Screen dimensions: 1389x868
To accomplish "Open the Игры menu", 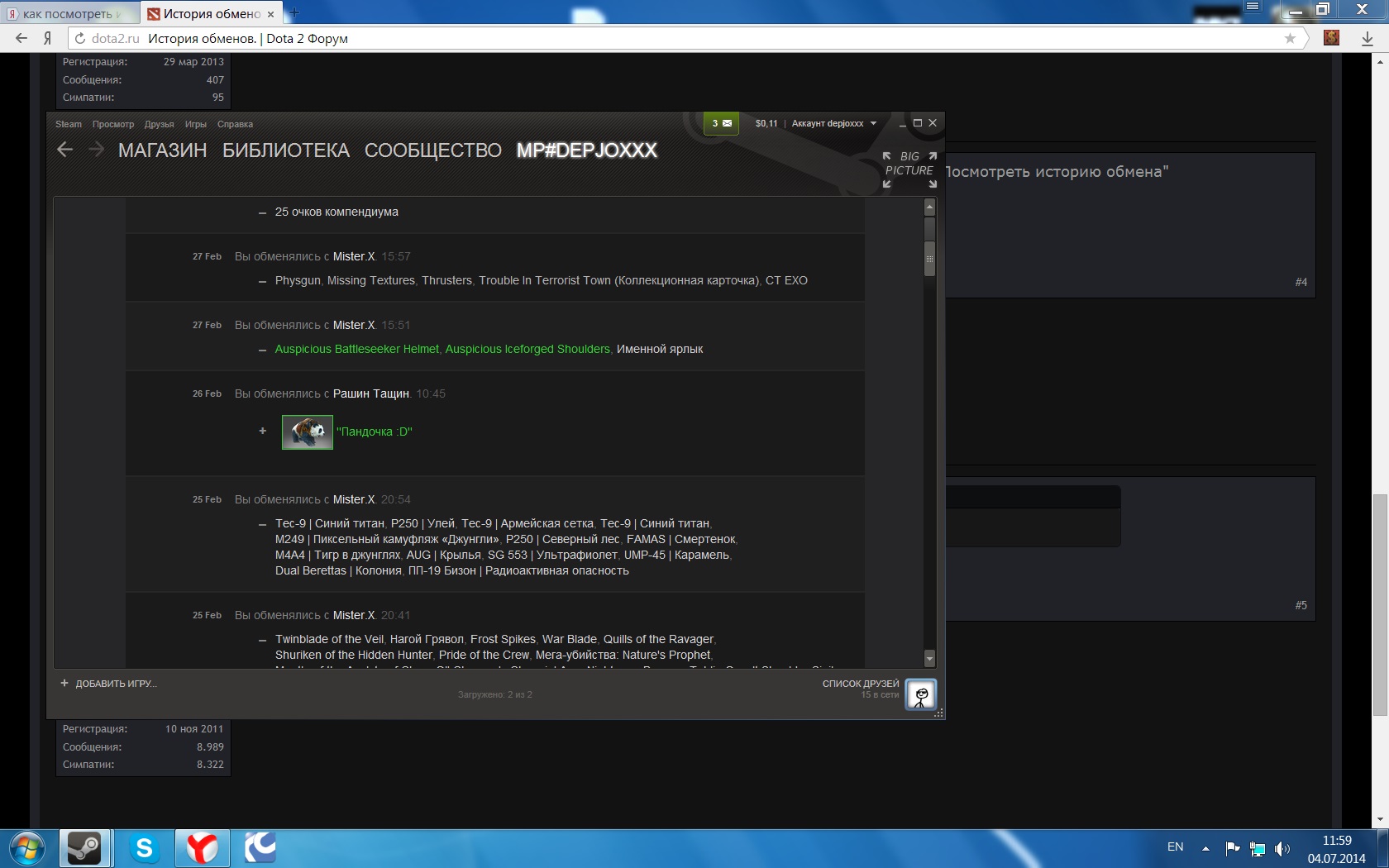I will coord(196,124).
